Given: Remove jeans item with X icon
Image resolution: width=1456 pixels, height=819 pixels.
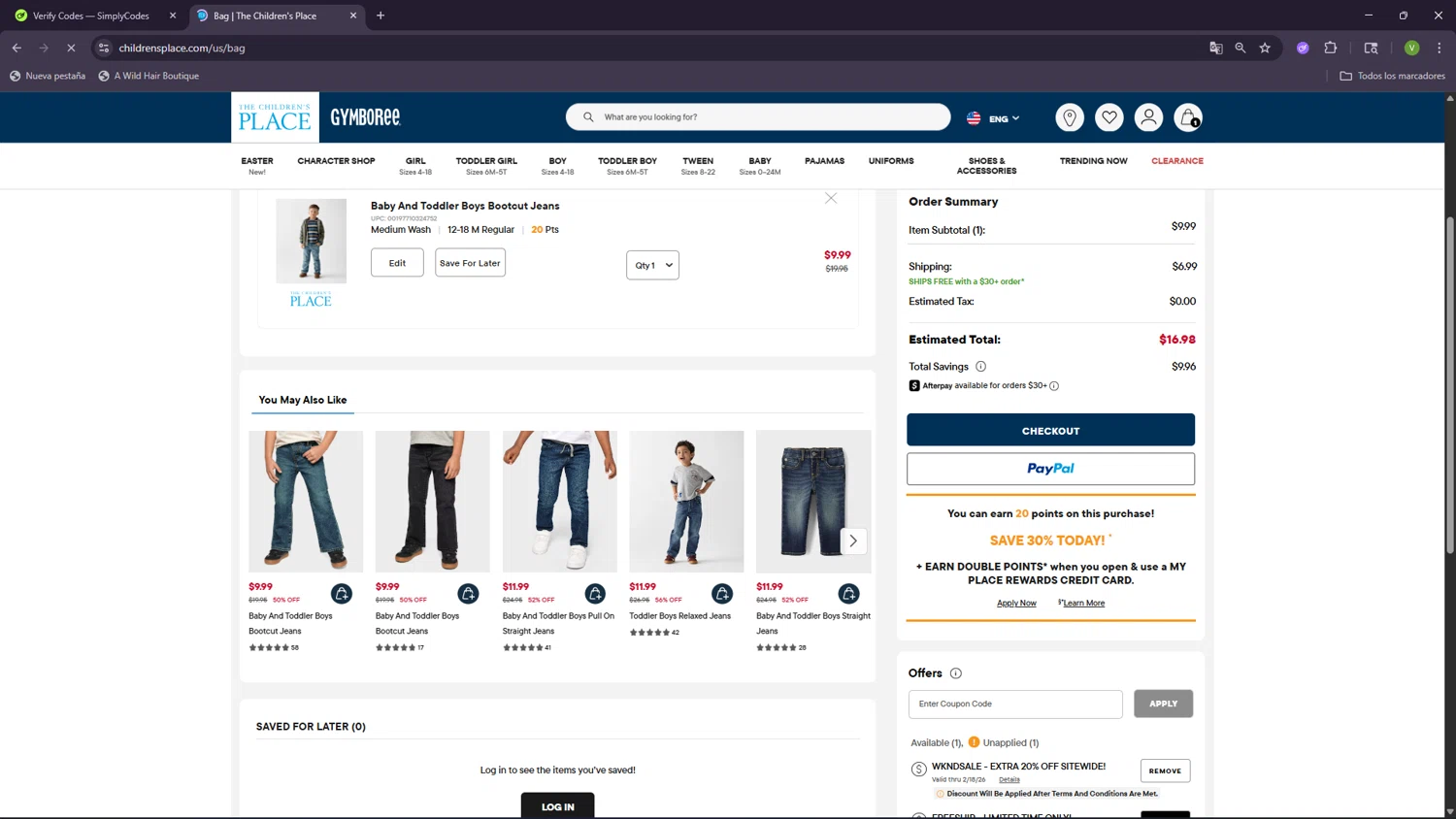Looking at the screenshot, I should [x=831, y=198].
